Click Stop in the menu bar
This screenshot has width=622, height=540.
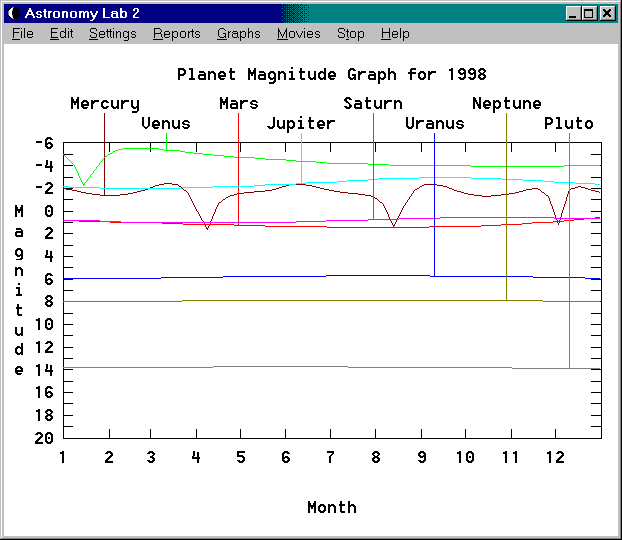tap(351, 34)
